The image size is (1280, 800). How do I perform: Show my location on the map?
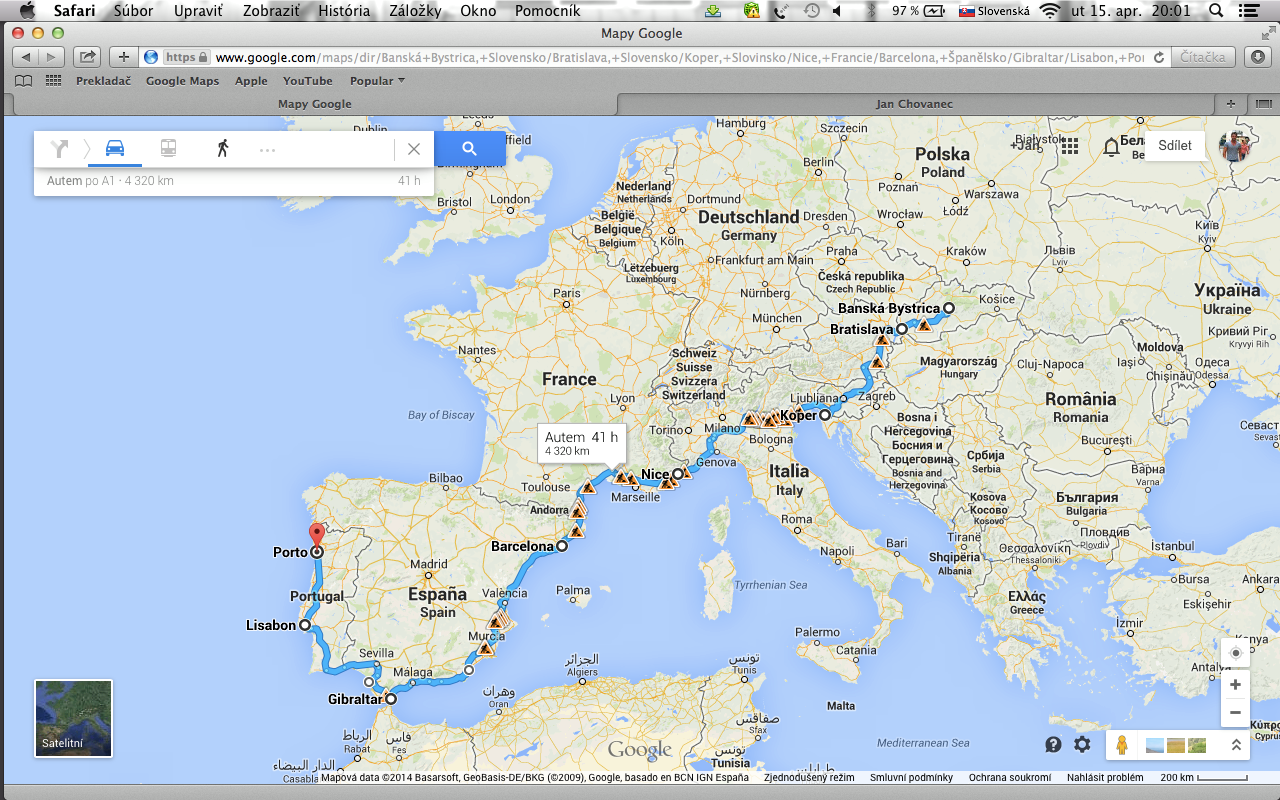[1236, 653]
